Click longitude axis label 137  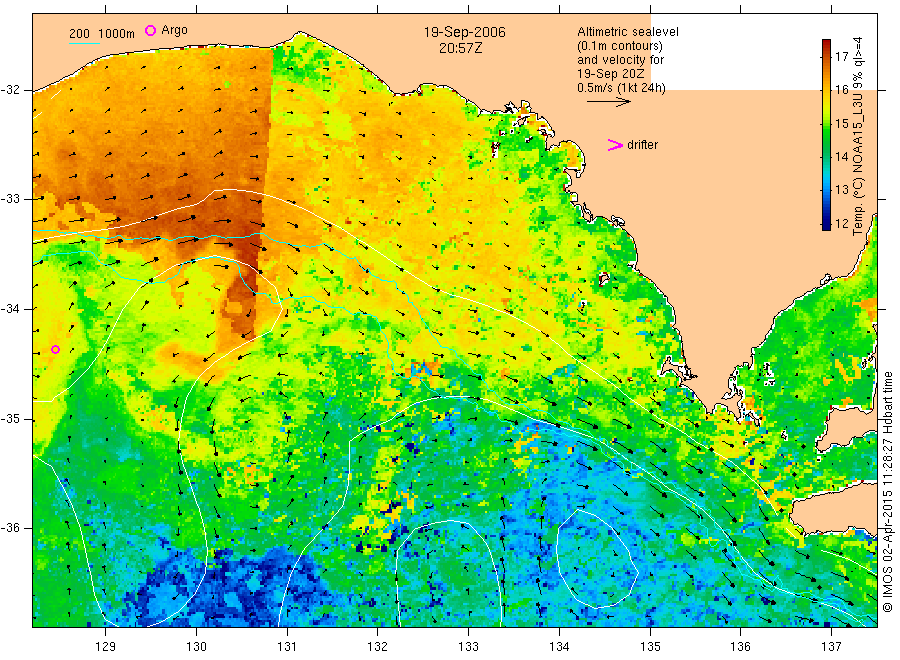pos(831,647)
